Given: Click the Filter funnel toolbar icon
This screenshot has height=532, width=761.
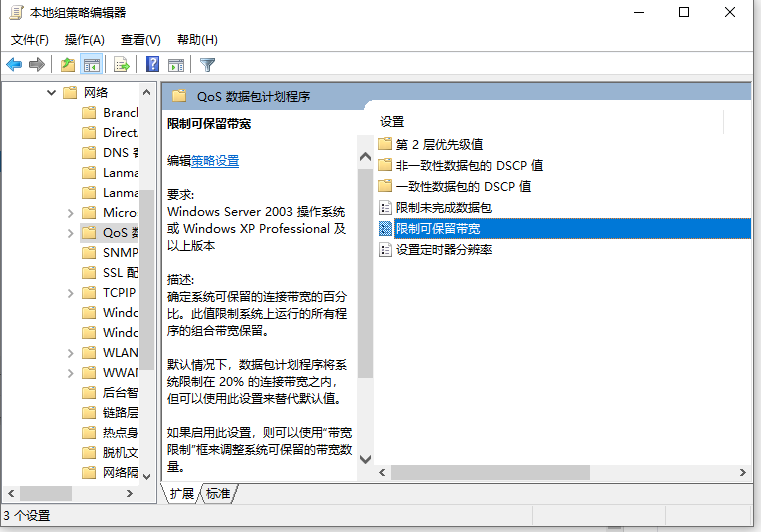Looking at the screenshot, I should pos(207,65).
